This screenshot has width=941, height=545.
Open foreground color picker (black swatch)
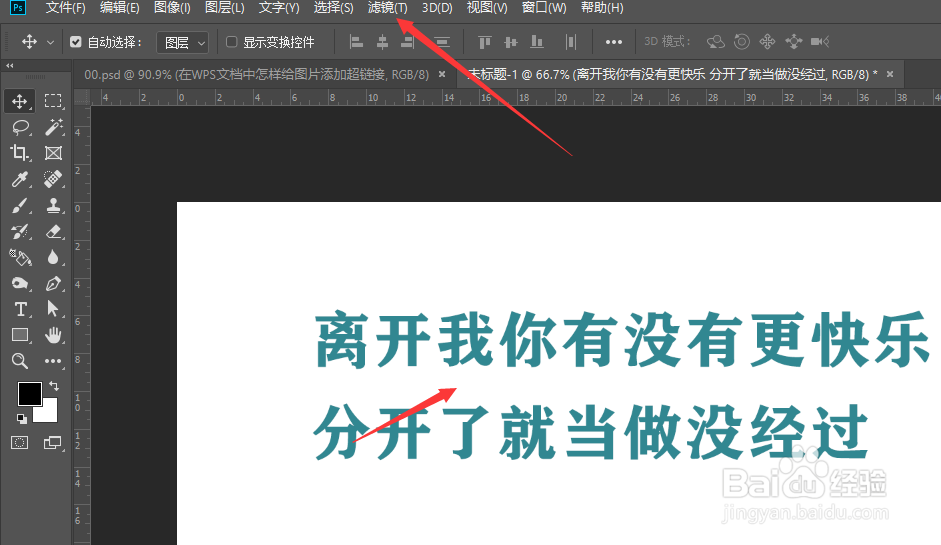point(29,394)
